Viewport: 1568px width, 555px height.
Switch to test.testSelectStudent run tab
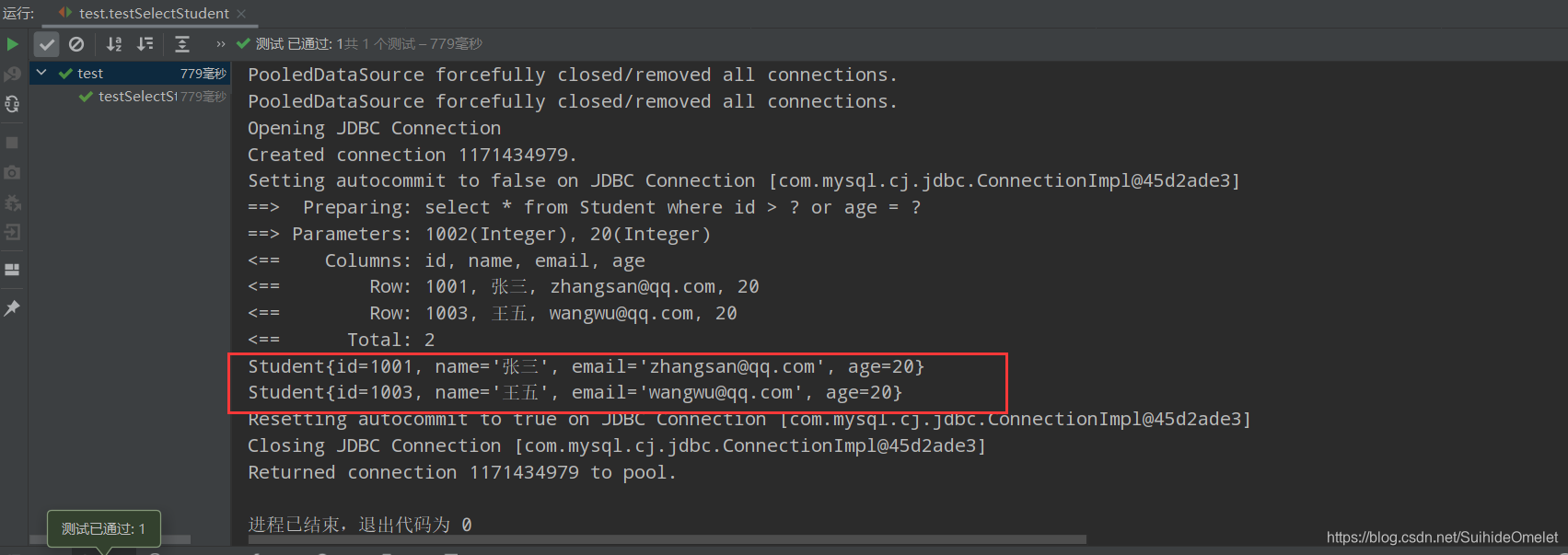pyautogui.click(x=153, y=13)
